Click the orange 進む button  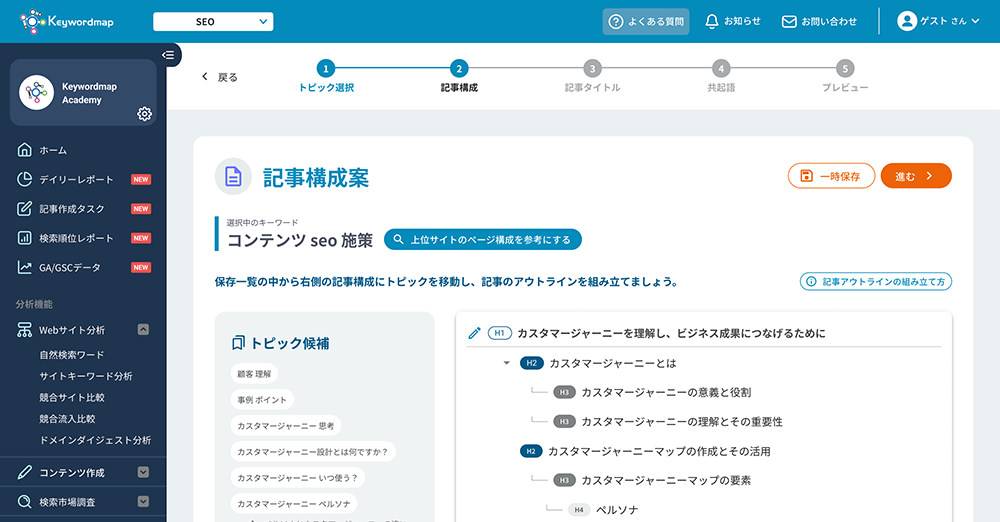pyautogui.click(x=916, y=176)
